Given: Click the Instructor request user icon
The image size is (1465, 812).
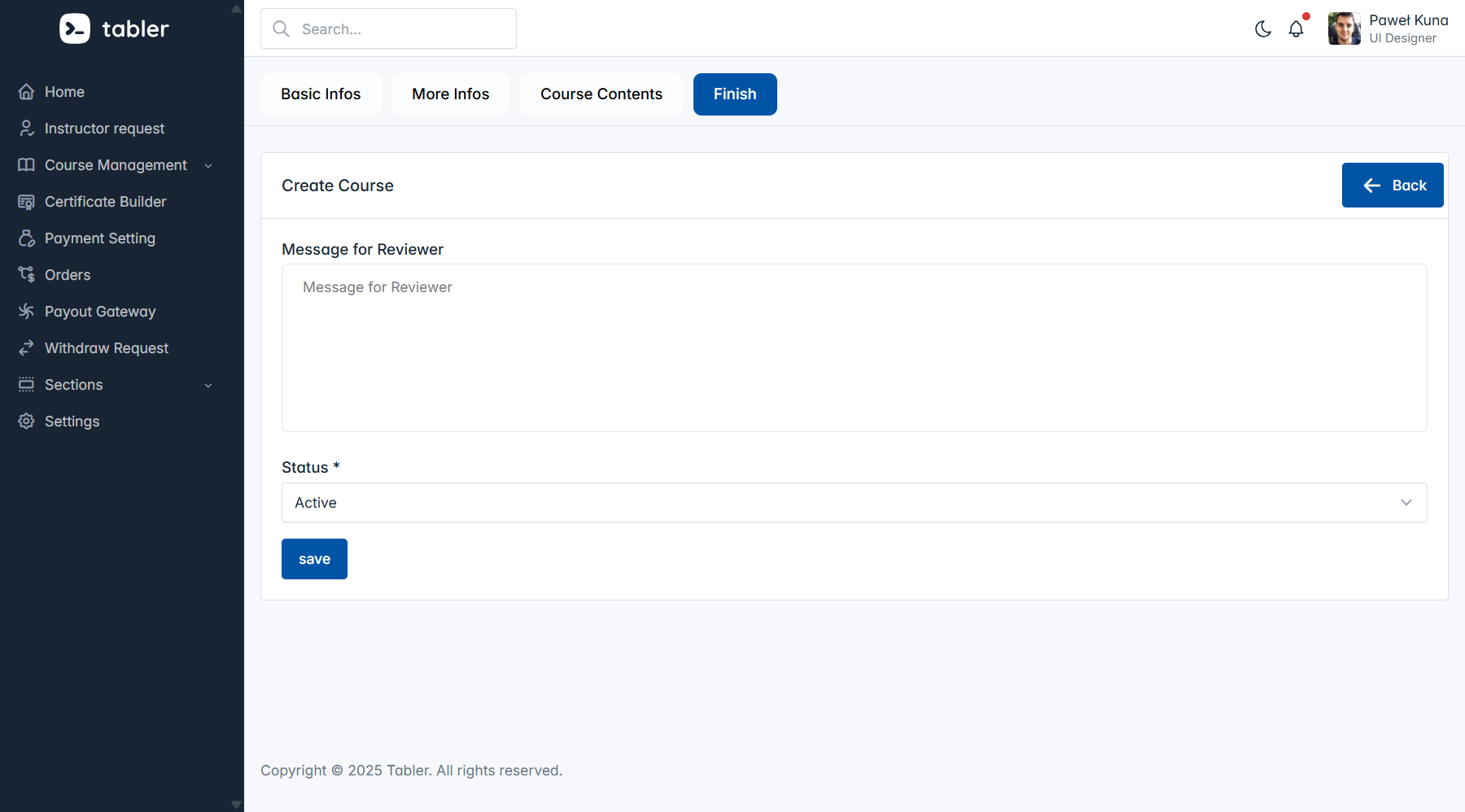Looking at the screenshot, I should [26, 129].
